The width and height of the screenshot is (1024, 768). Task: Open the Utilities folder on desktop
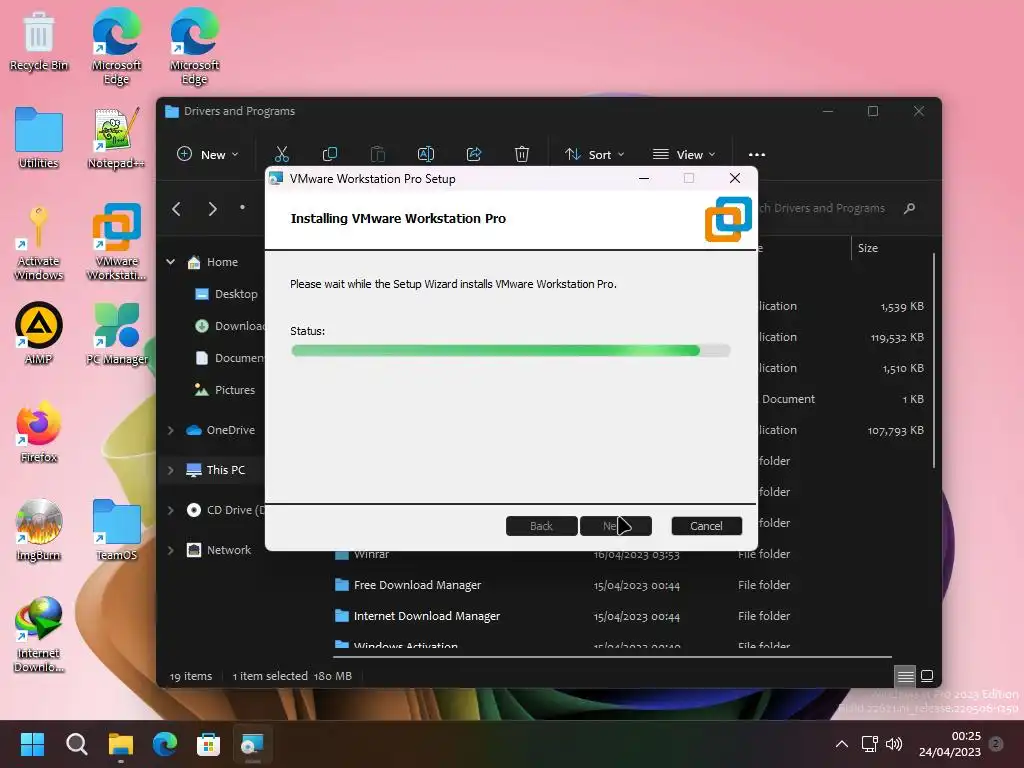point(39,138)
